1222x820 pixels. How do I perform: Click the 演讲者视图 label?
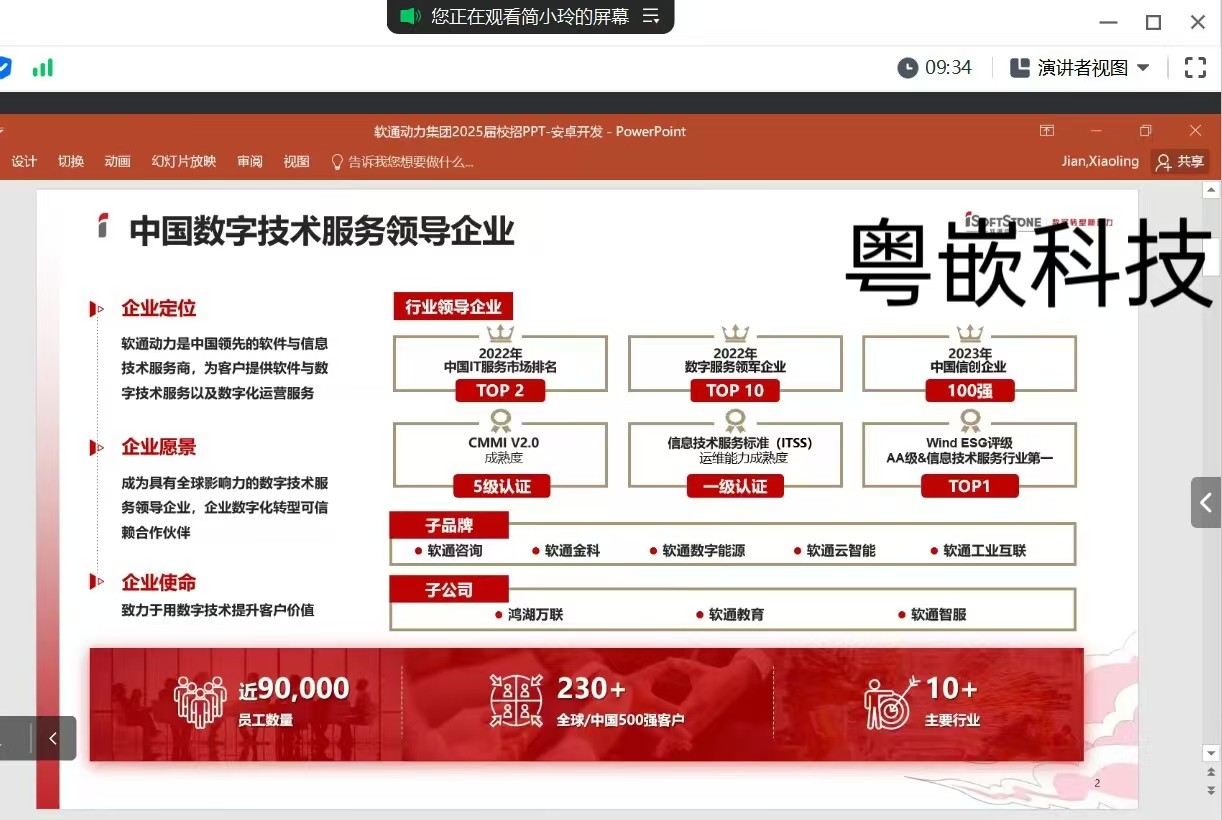click(1083, 68)
